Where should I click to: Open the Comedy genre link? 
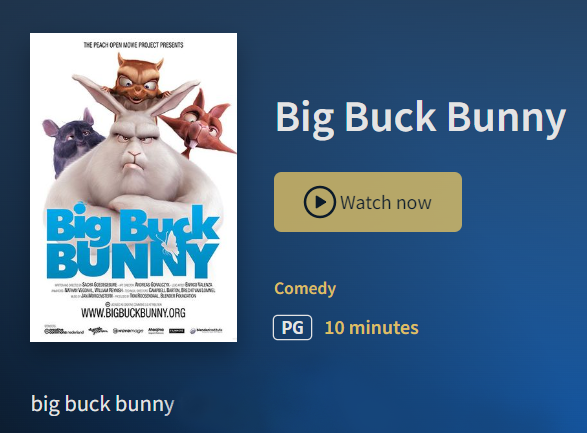(x=305, y=289)
